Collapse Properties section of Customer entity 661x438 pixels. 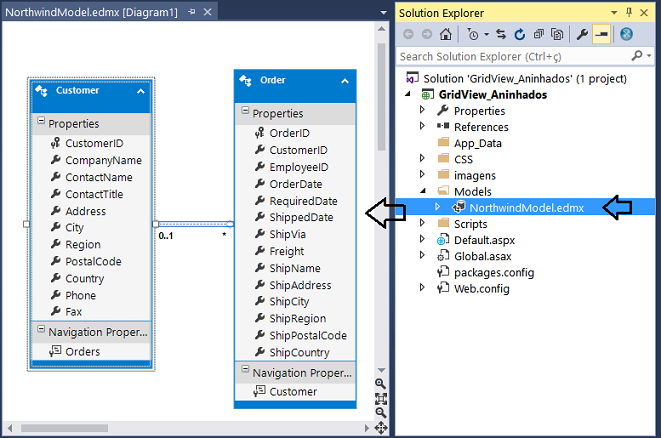[x=41, y=121]
